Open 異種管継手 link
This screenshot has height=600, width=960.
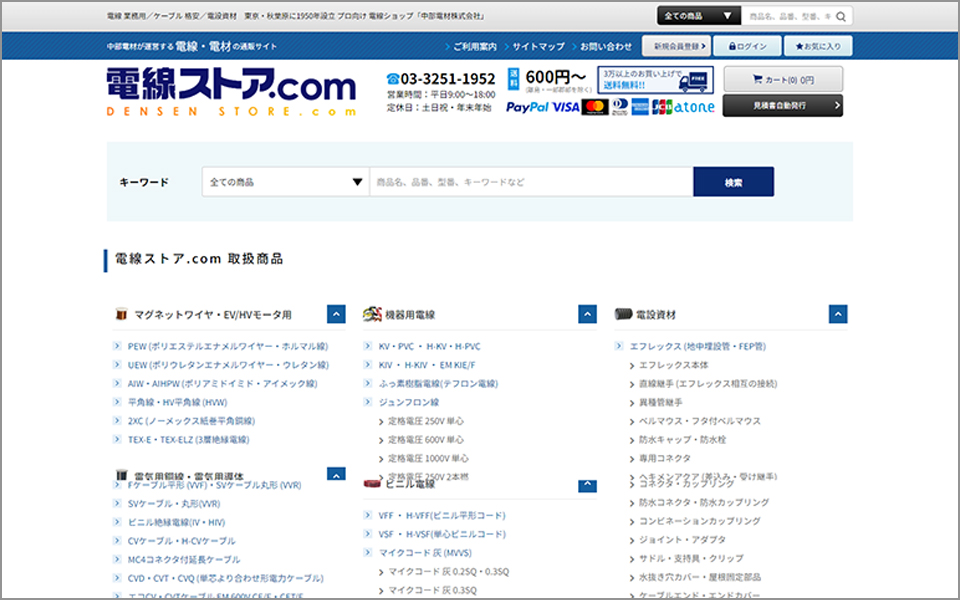(x=661, y=402)
